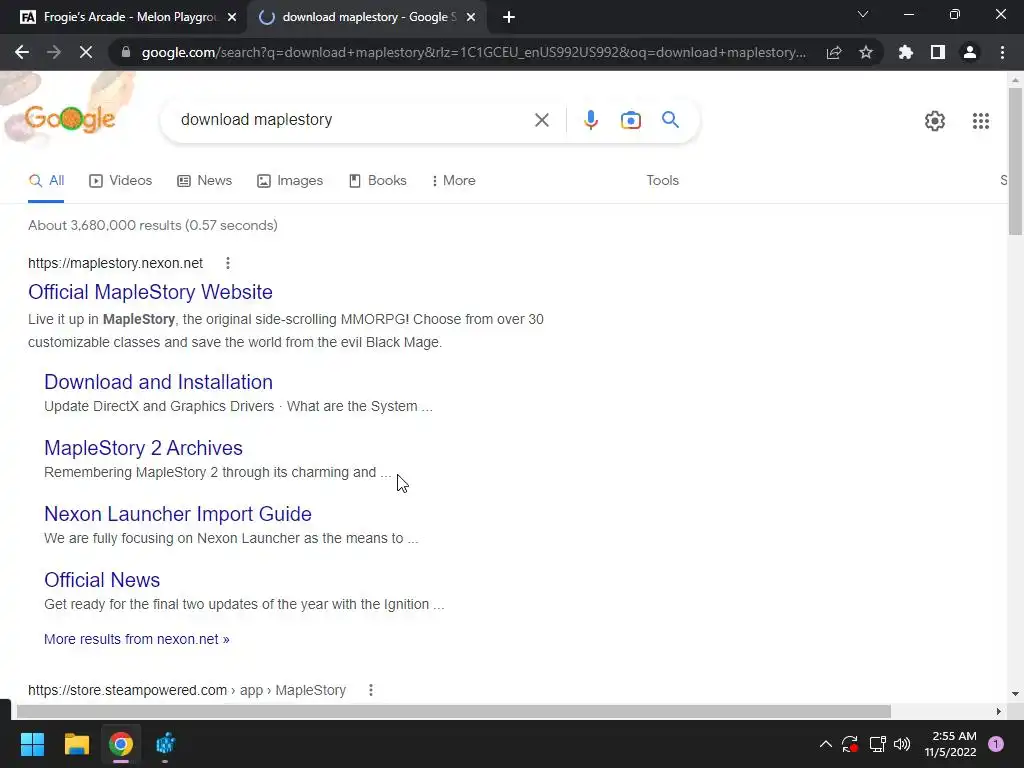1024x768 pixels.
Task: Click the Chrome taskbar icon
Action: point(121,744)
